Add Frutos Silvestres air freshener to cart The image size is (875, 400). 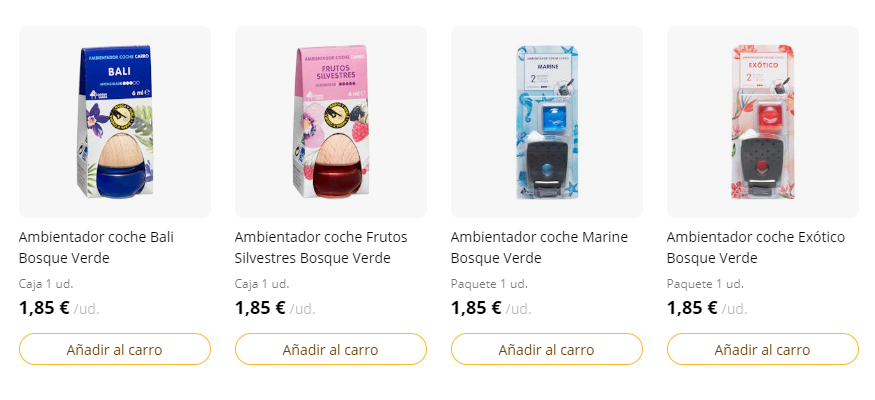[x=331, y=349]
